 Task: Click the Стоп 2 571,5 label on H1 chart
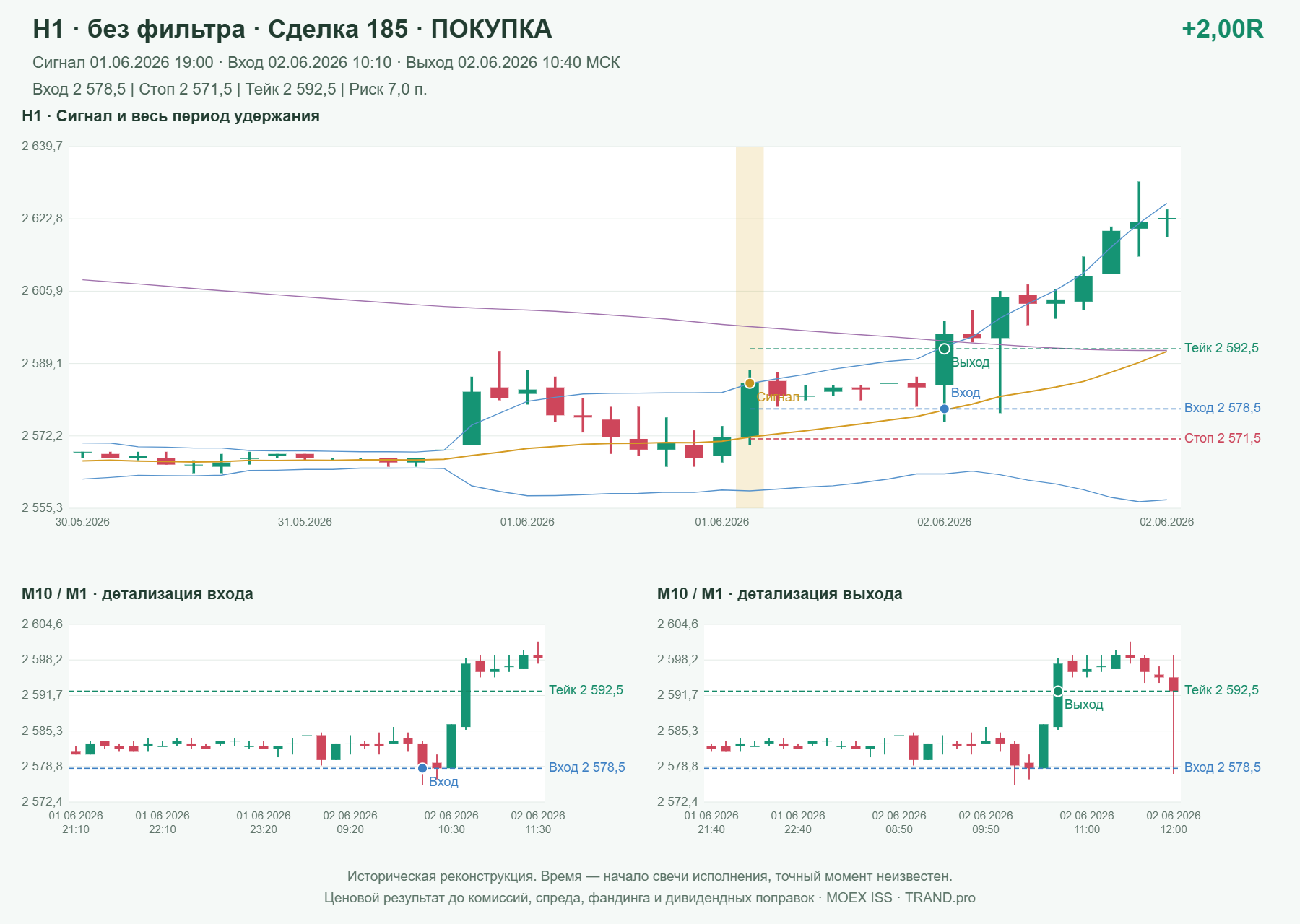[x=1222, y=438]
